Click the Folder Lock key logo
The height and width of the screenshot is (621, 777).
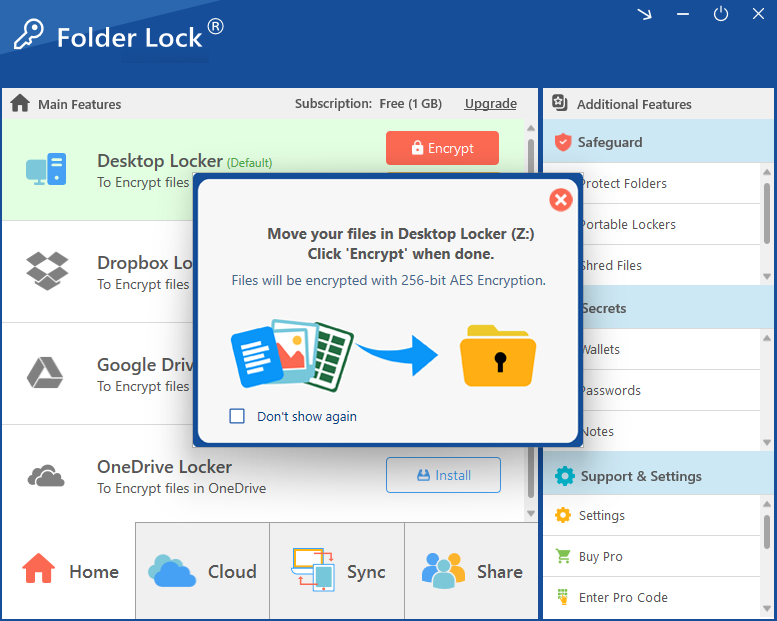click(28, 35)
